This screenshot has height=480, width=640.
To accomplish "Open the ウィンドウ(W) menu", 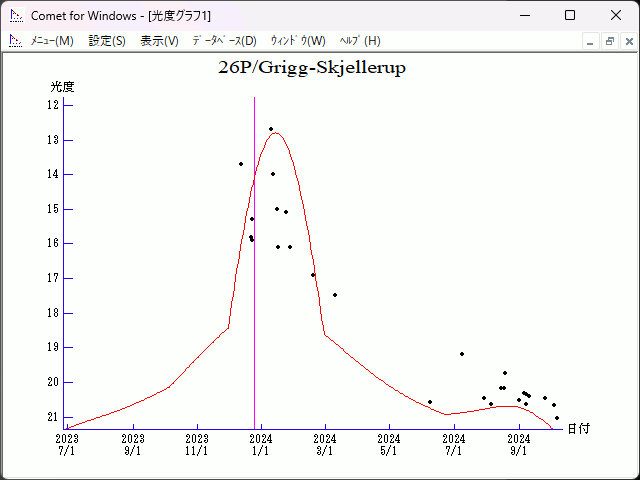I will [x=298, y=41].
